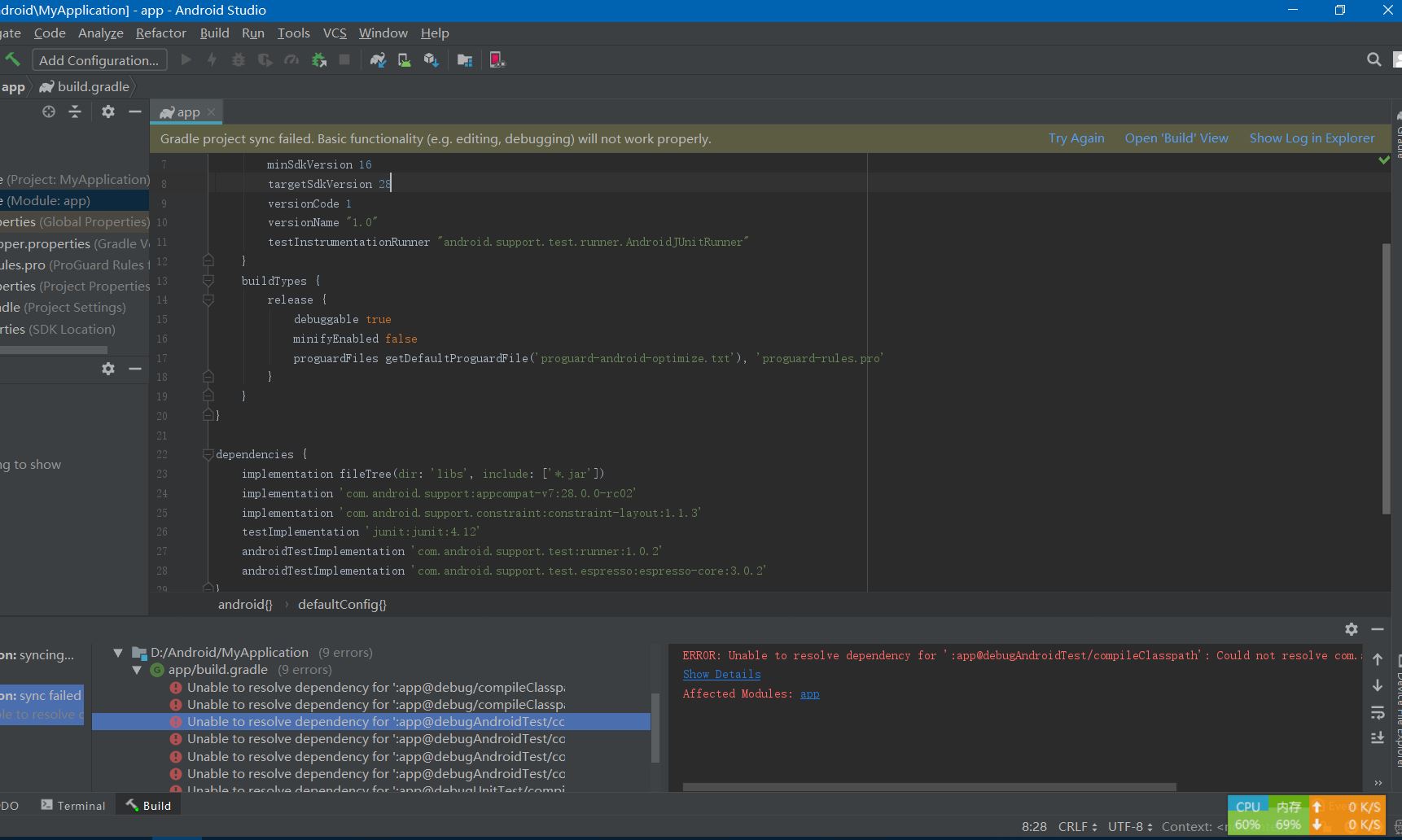1402x840 pixels.
Task: Click build.gradle breadcrumb in navigation bar
Action: click(85, 86)
